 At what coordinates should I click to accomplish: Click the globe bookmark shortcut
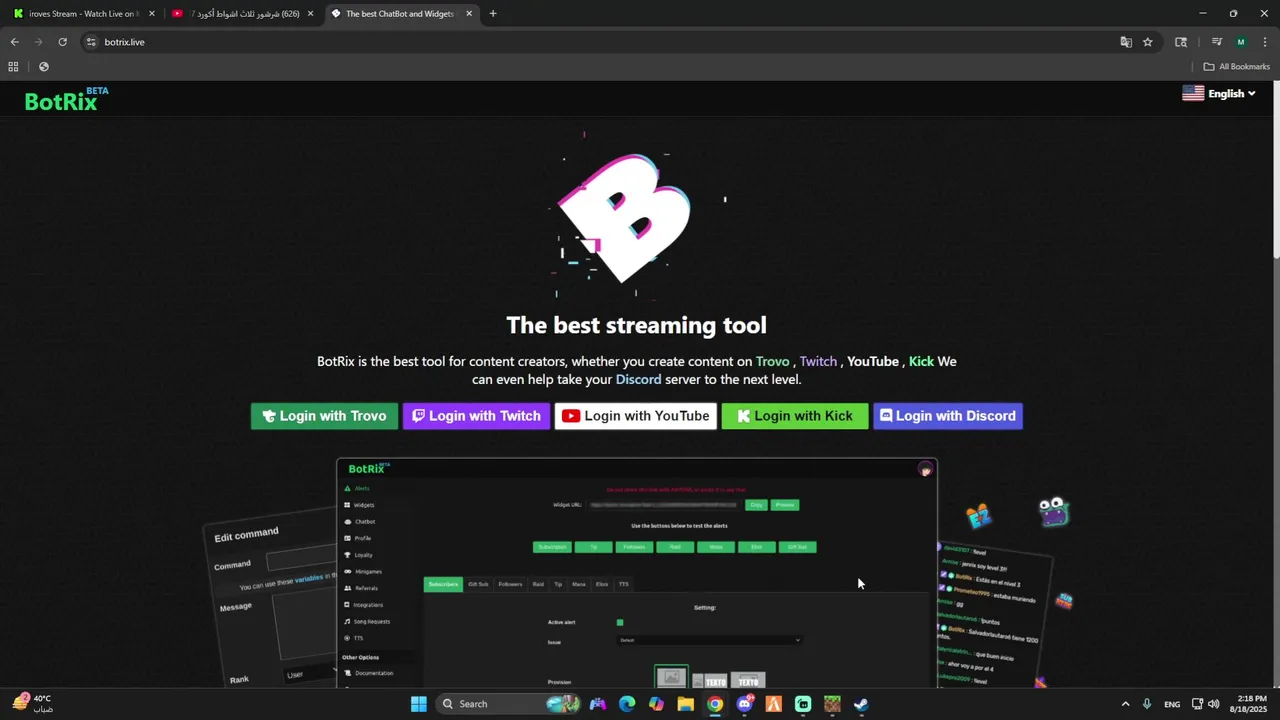tap(43, 67)
